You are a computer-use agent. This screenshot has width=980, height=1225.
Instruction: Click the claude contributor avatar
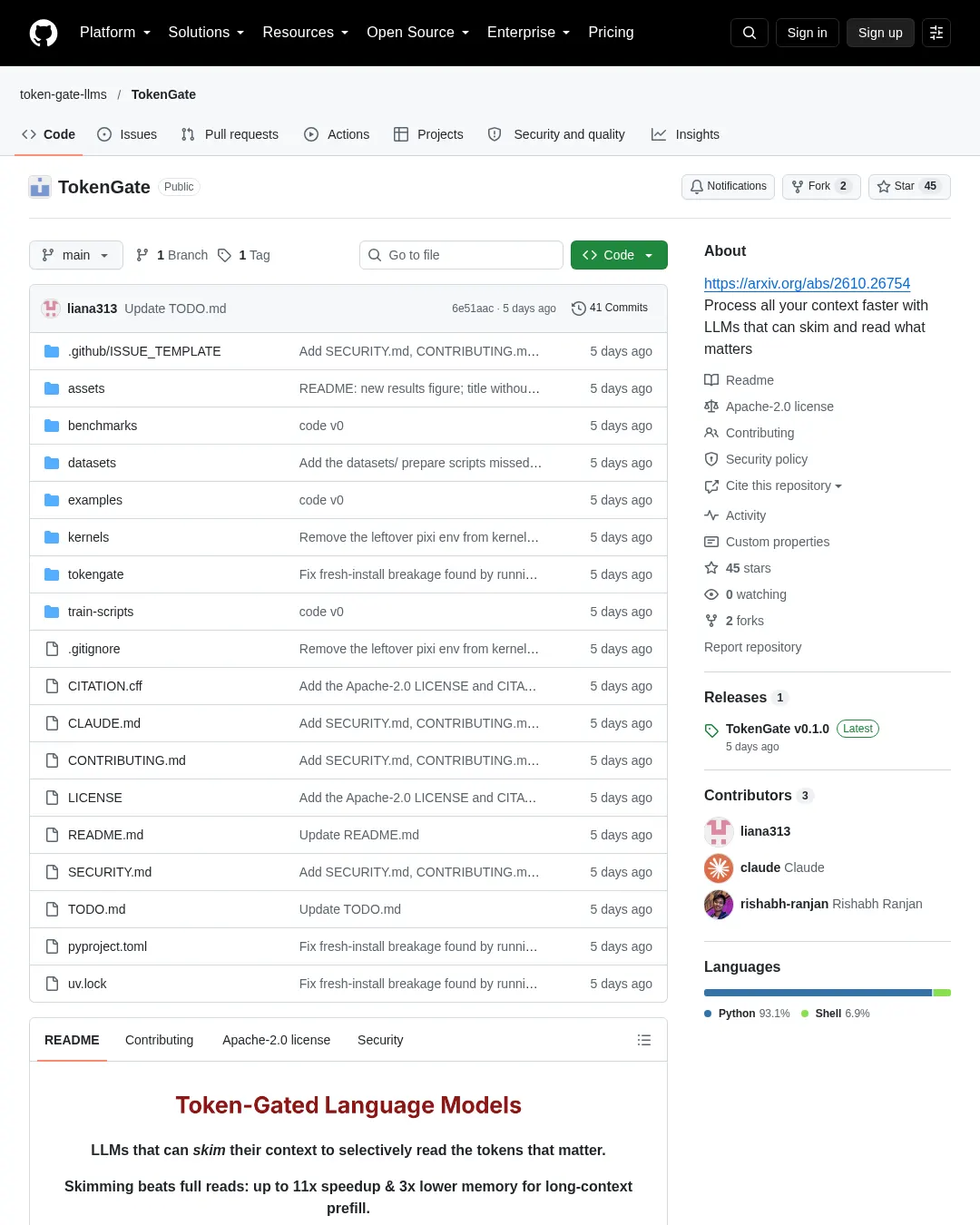(719, 868)
